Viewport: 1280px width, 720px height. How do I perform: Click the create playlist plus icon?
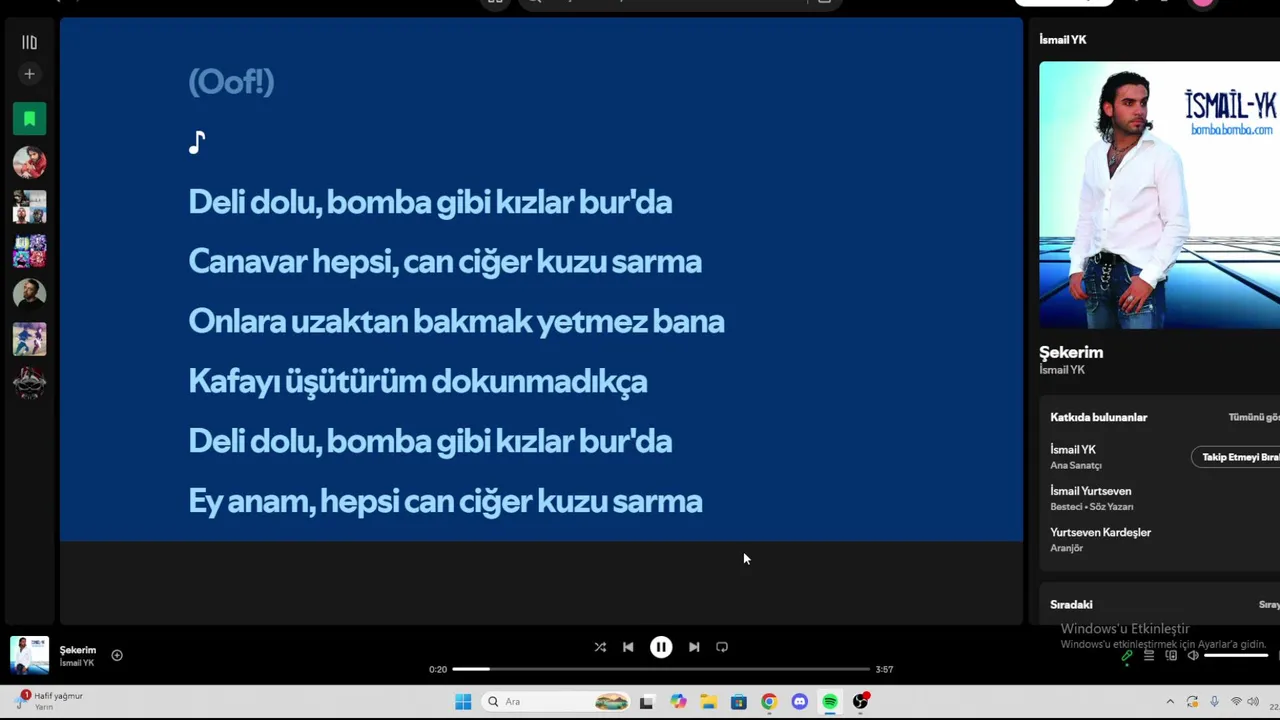coord(29,74)
